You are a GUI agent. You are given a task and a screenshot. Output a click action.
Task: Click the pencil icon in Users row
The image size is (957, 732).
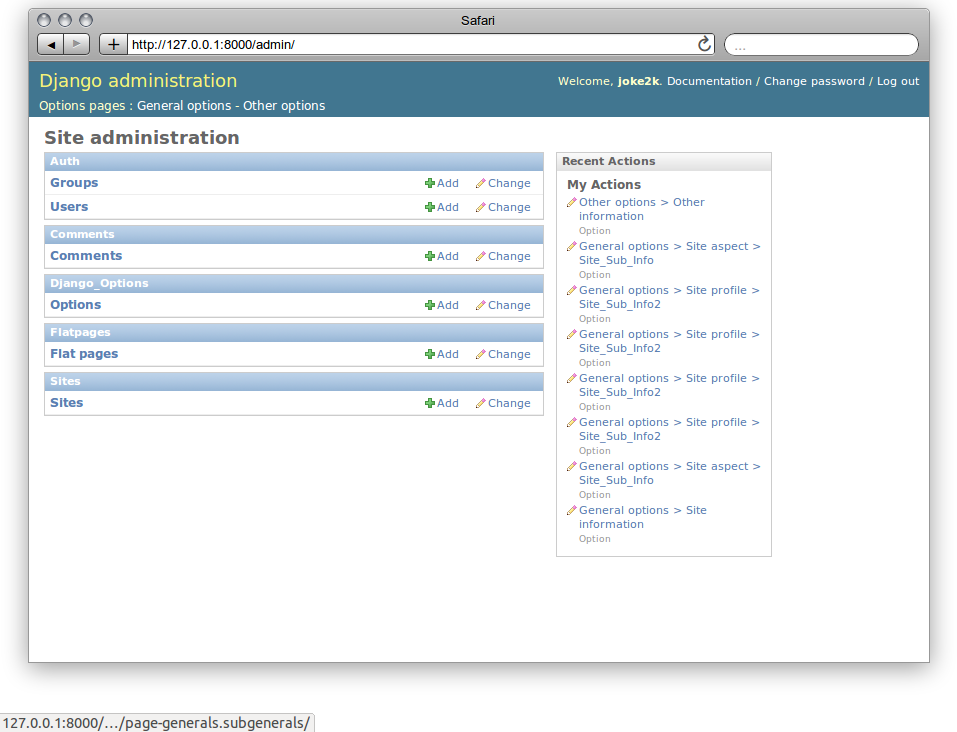(x=481, y=208)
